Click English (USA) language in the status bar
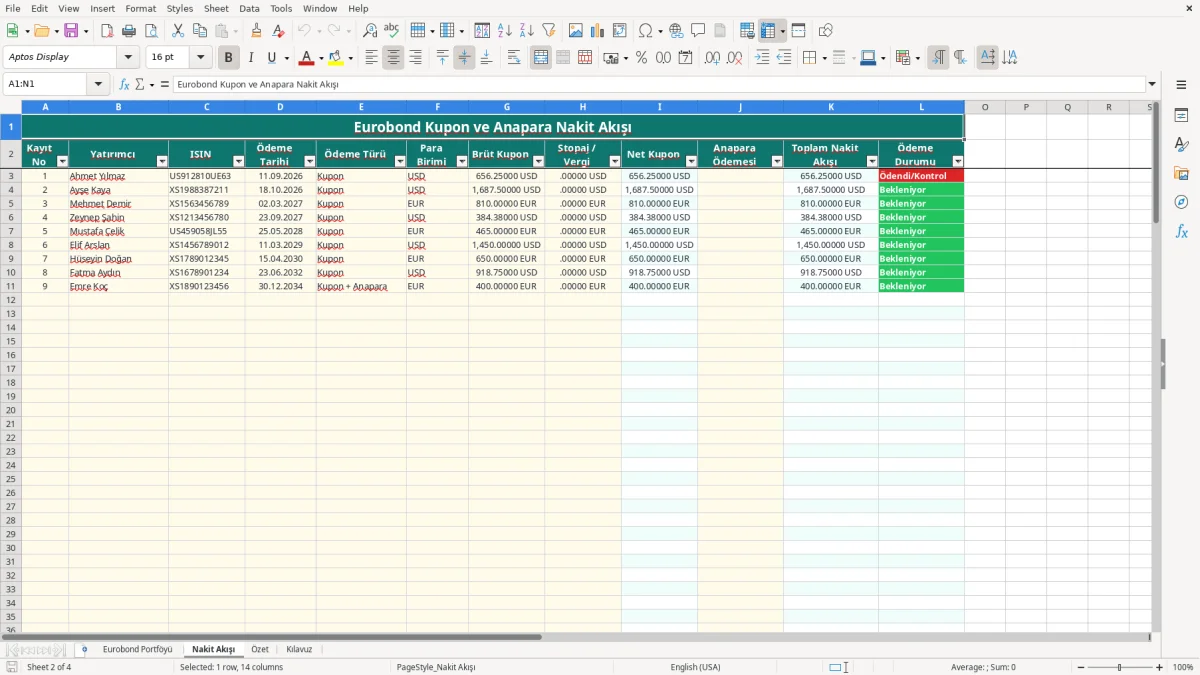Viewport: 1200px width, 675px height. [x=695, y=667]
